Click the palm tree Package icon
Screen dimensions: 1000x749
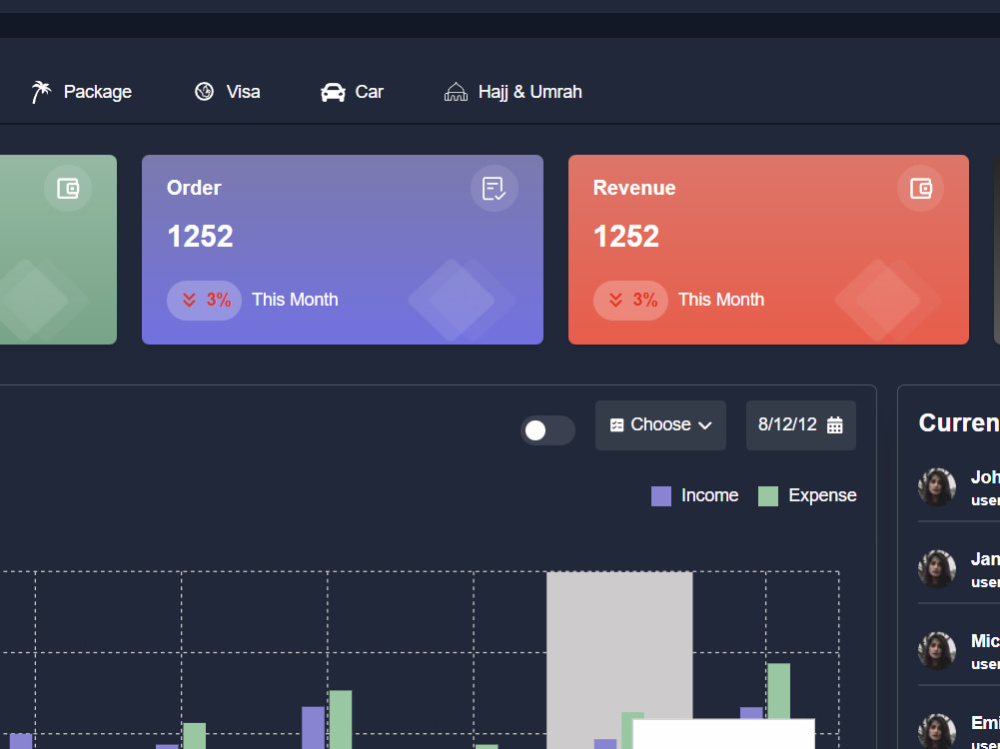(41, 92)
